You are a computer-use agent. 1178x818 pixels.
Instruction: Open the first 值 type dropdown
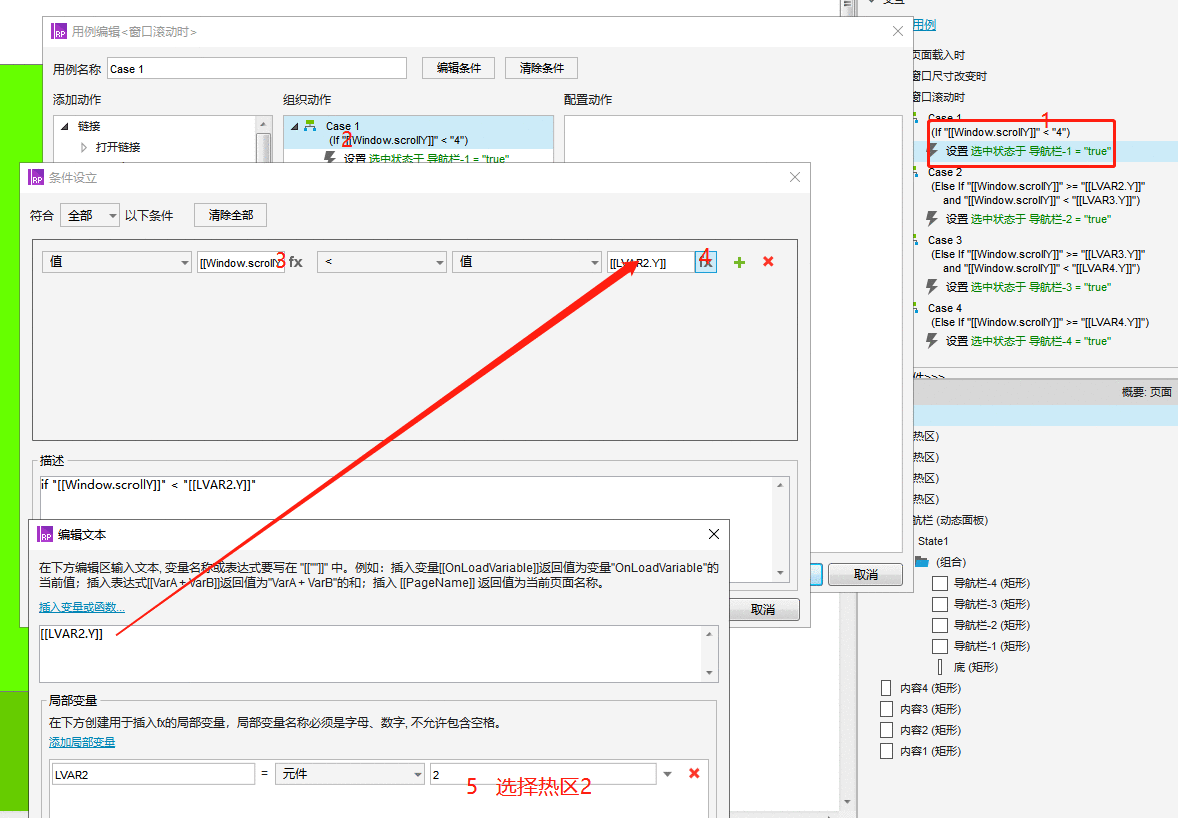click(x=117, y=262)
